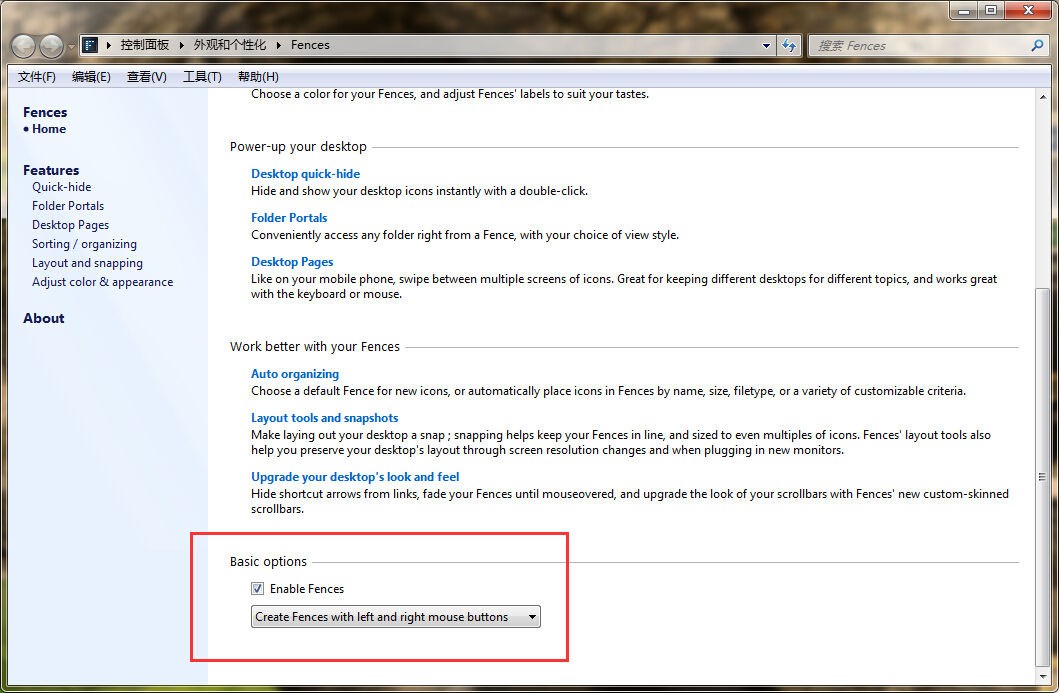
Task: Open the address bar history dropdown arrow
Action: pos(766,46)
